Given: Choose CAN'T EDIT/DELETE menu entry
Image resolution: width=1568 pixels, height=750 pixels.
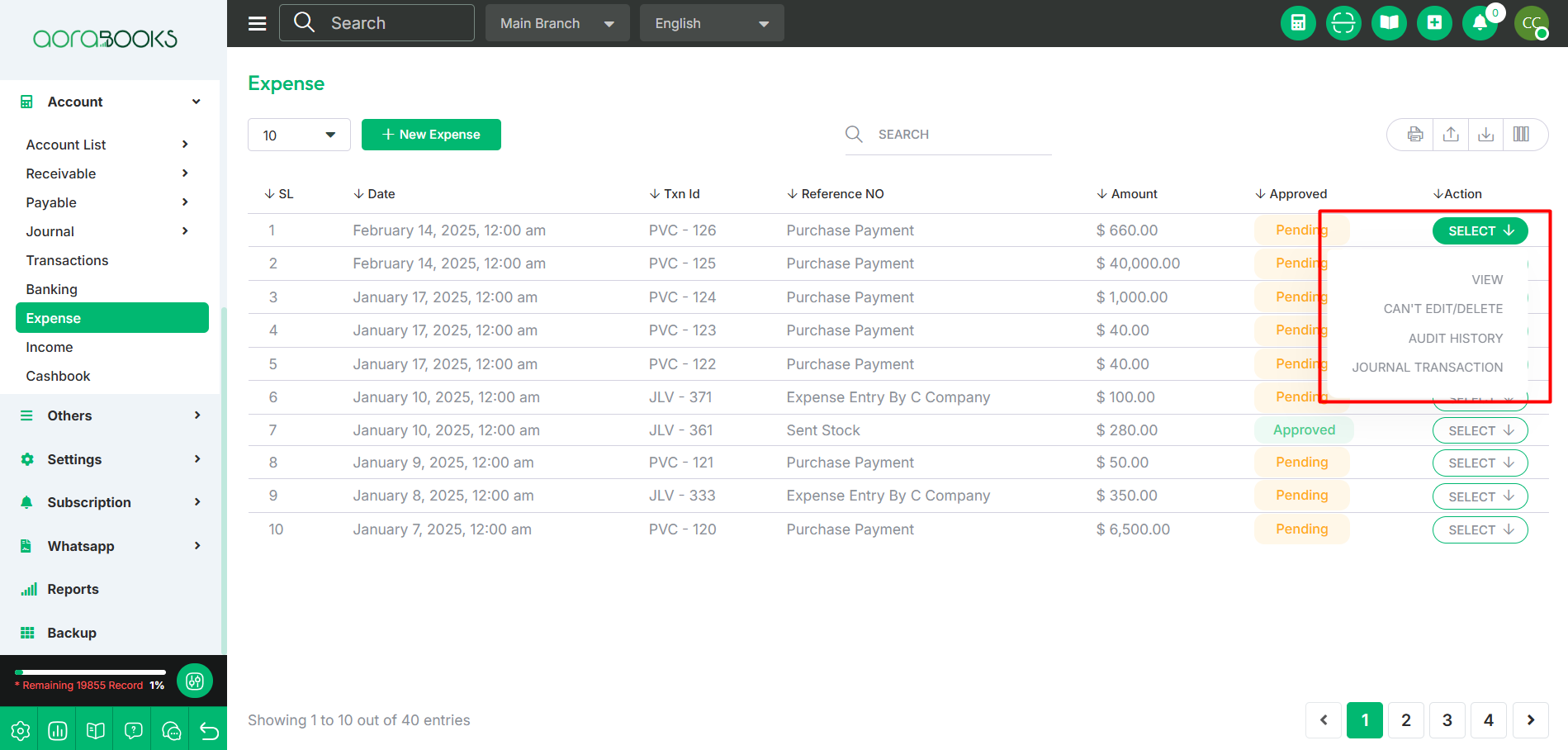Looking at the screenshot, I should click(1443, 309).
